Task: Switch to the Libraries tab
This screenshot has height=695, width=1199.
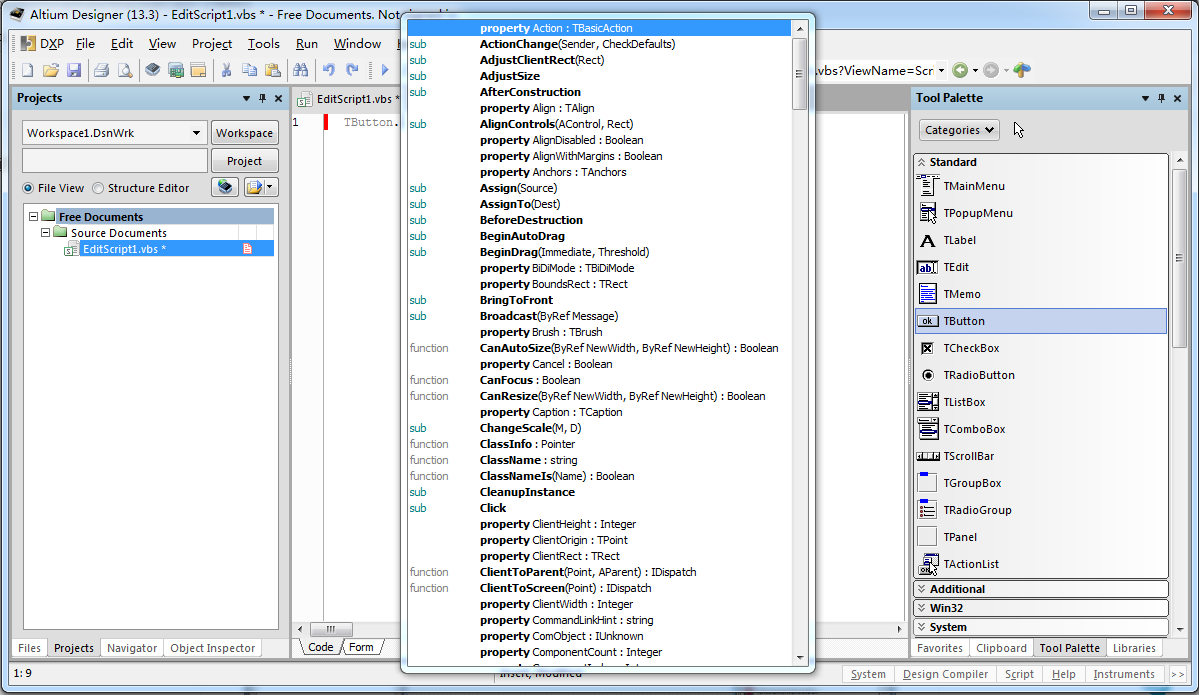Action: click(x=1134, y=648)
